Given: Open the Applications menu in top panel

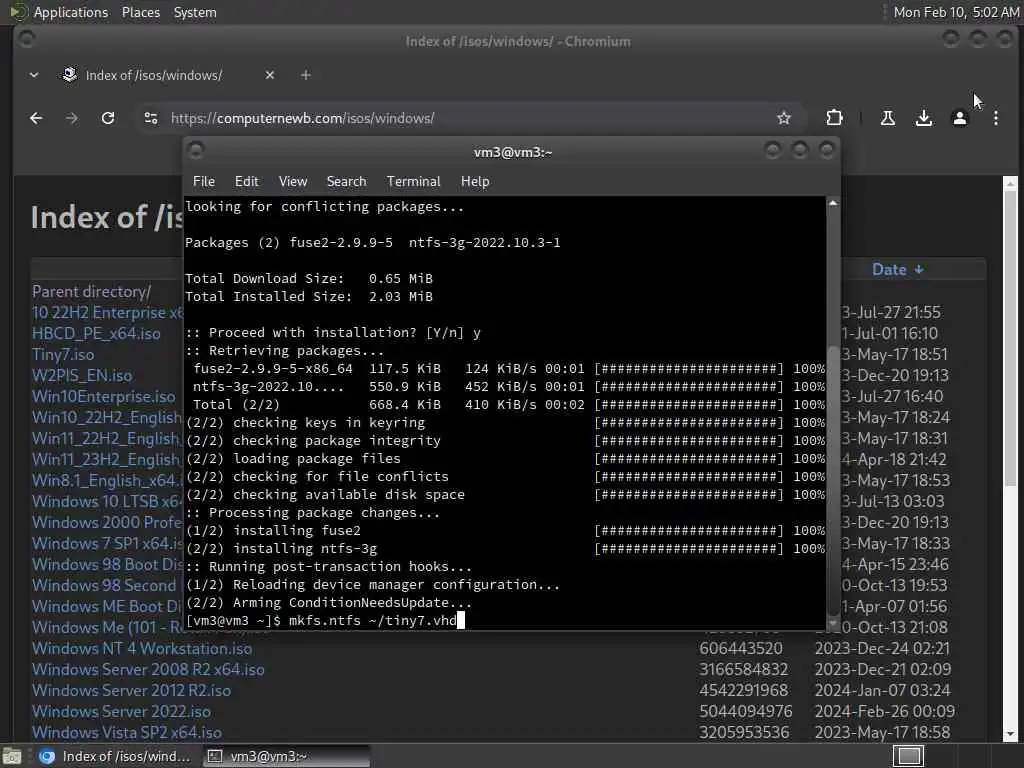Looking at the screenshot, I should click(71, 12).
